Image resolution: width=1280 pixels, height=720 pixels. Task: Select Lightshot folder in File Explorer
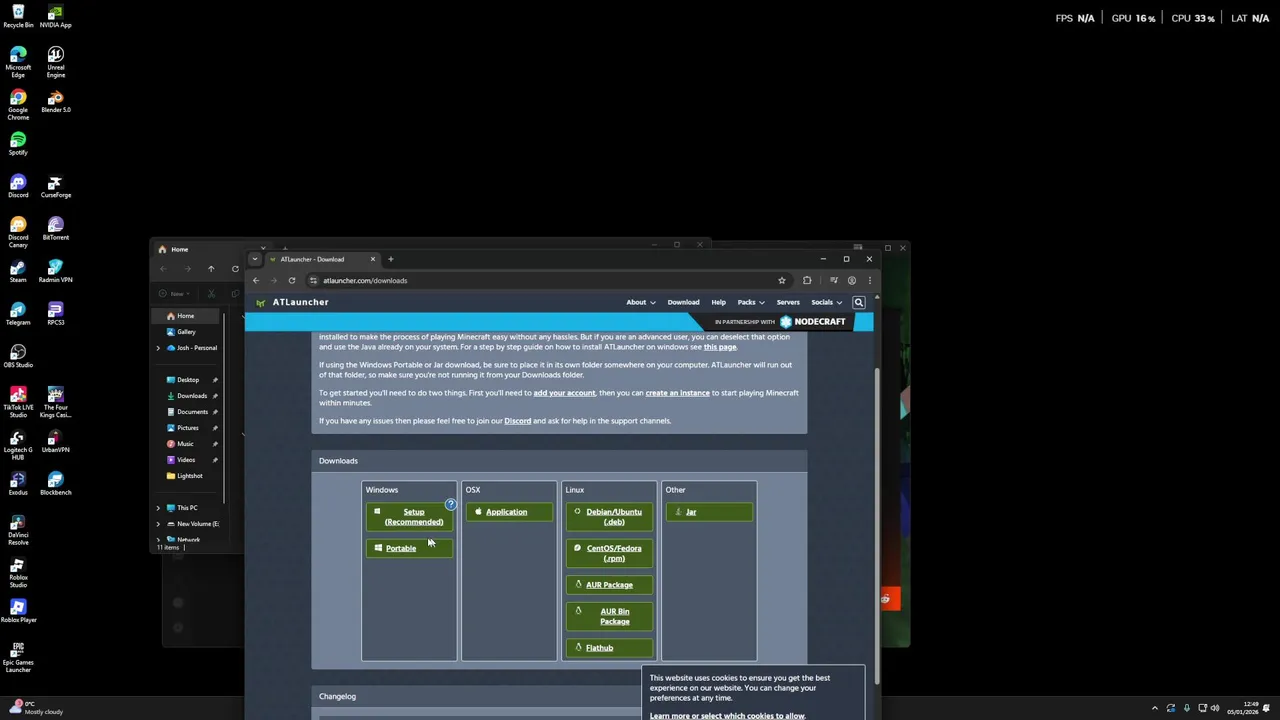coord(190,476)
